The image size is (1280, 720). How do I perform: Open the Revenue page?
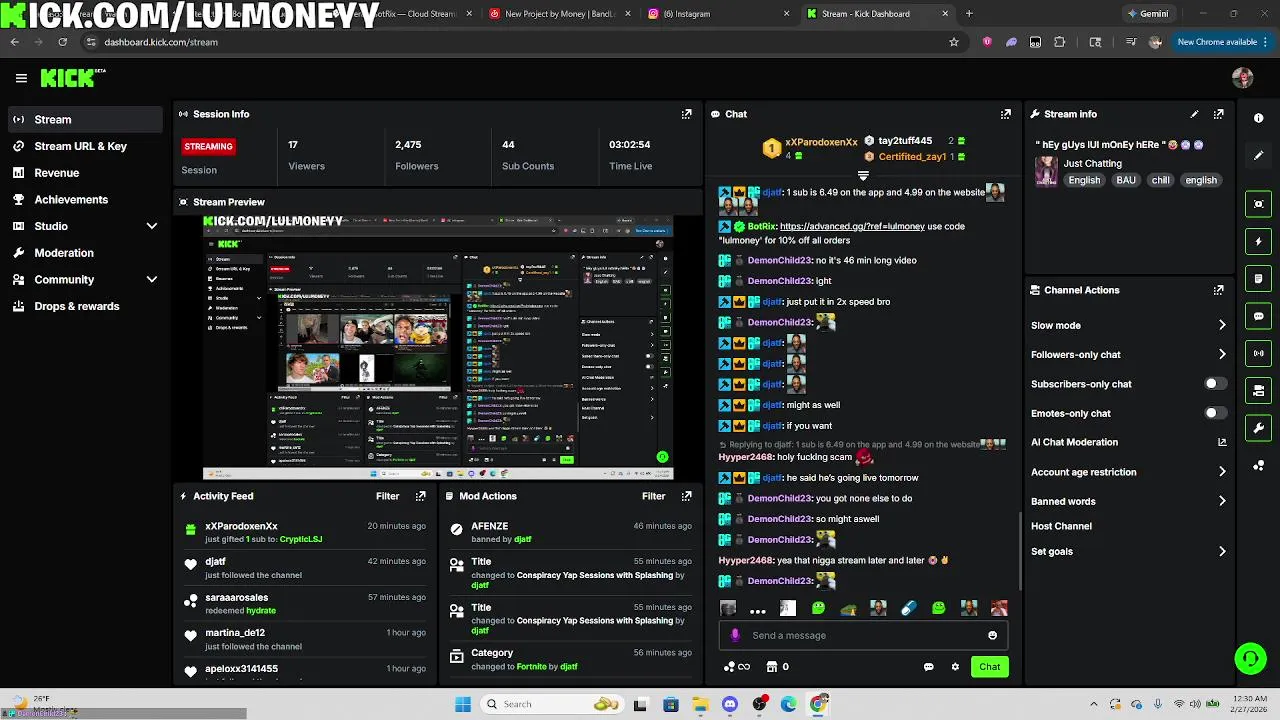(x=85, y=173)
